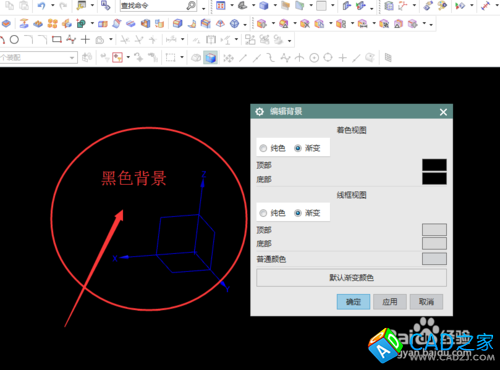Click the snap intersection plus icon in selection bar
This screenshot has height=370, width=500.
[x=343, y=58]
